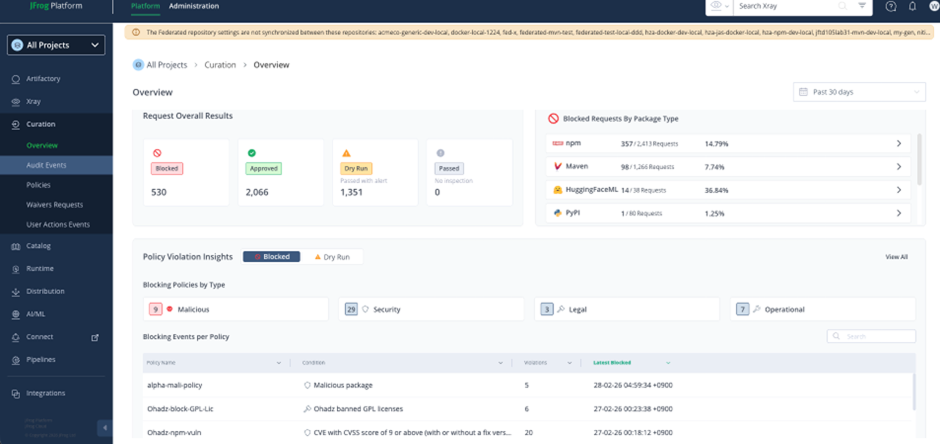Viewport: 940px width, 444px height.
Task: Click the policy Search input field
Action: pyautogui.click(x=876, y=337)
